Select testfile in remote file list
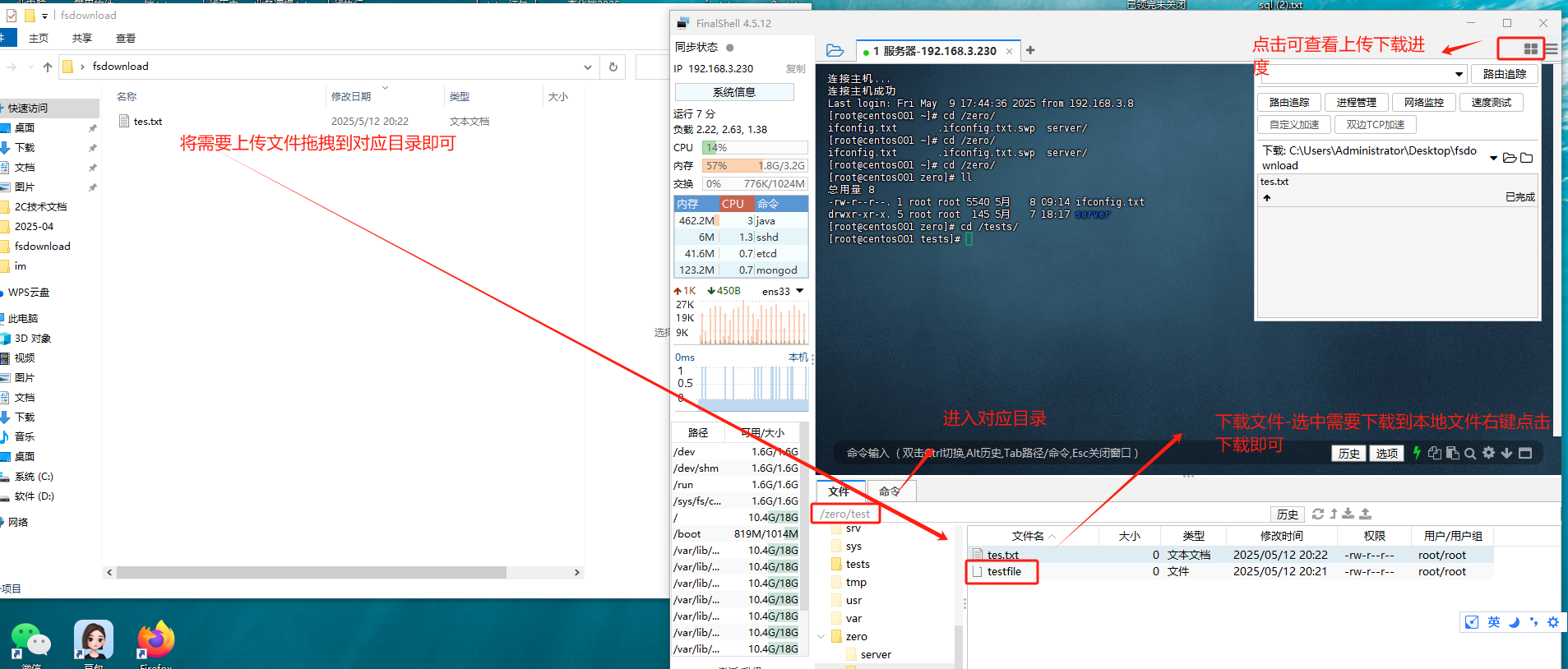This screenshot has width=1568, height=669. click(x=1004, y=572)
